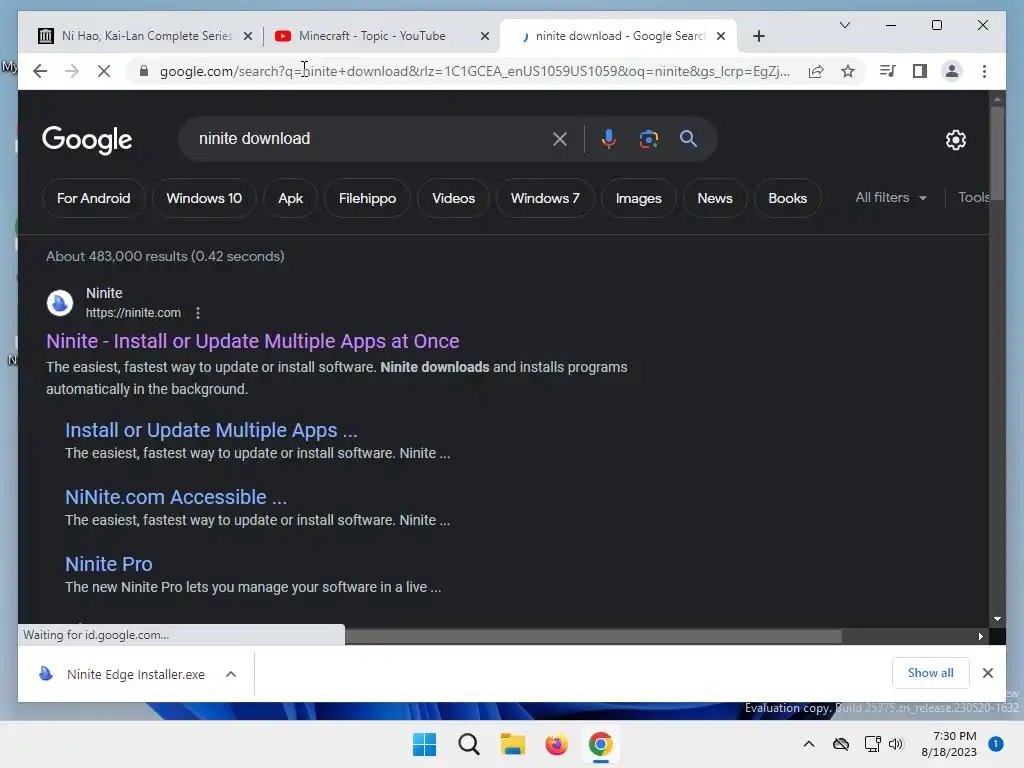Open the notification badge in the taskbar
Image resolution: width=1024 pixels, height=768 pixels.
pyautogui.click(x=996, y=744)
